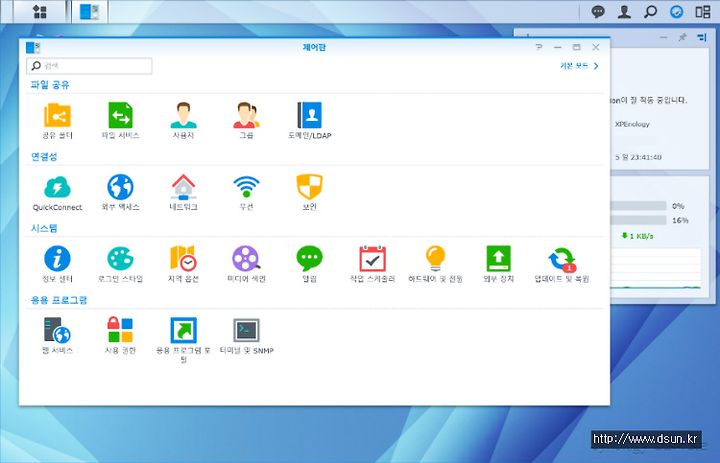Open the 네트워크 house icon
720x463 pixels.
[183, 187]
